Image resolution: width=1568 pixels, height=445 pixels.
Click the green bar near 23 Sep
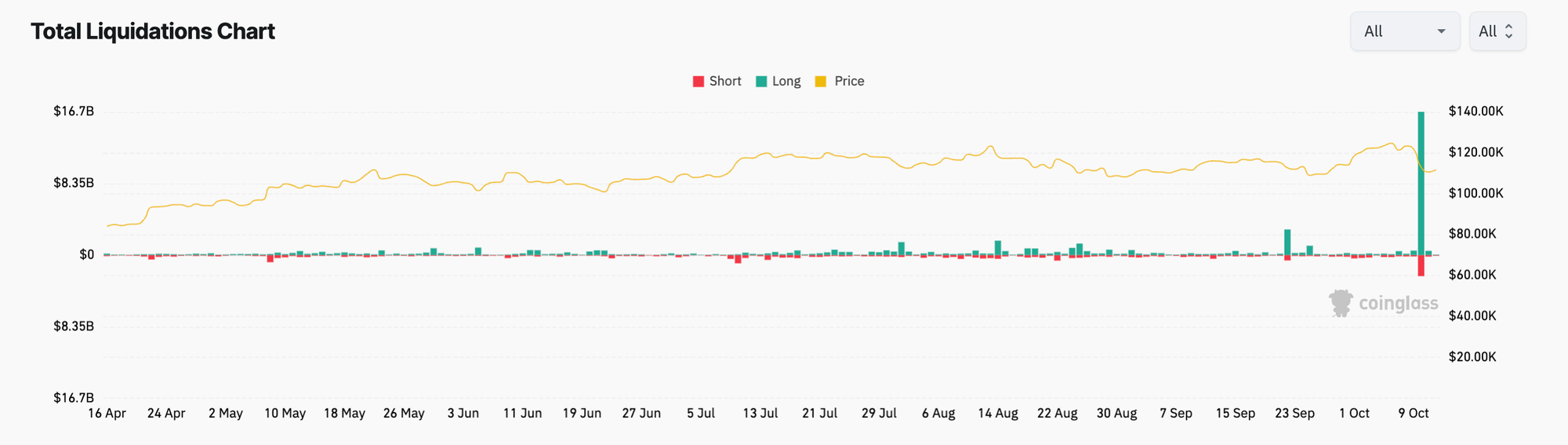click(1287, 242)
